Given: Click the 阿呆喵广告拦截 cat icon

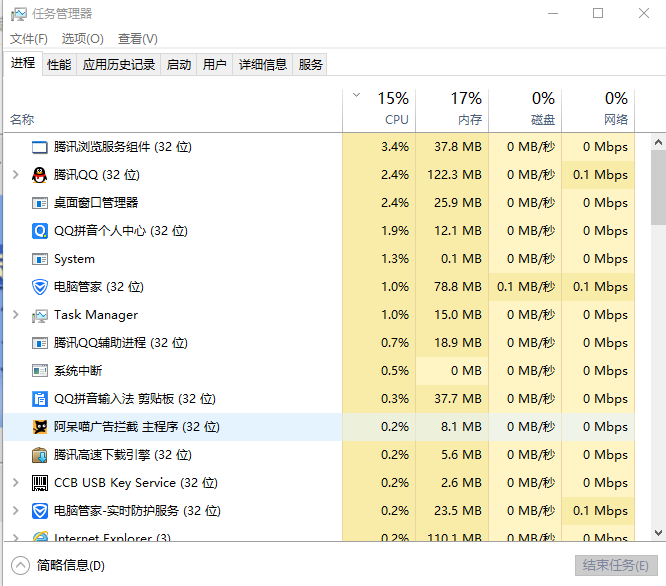Looking at the screenshot, I should (40, 427).
